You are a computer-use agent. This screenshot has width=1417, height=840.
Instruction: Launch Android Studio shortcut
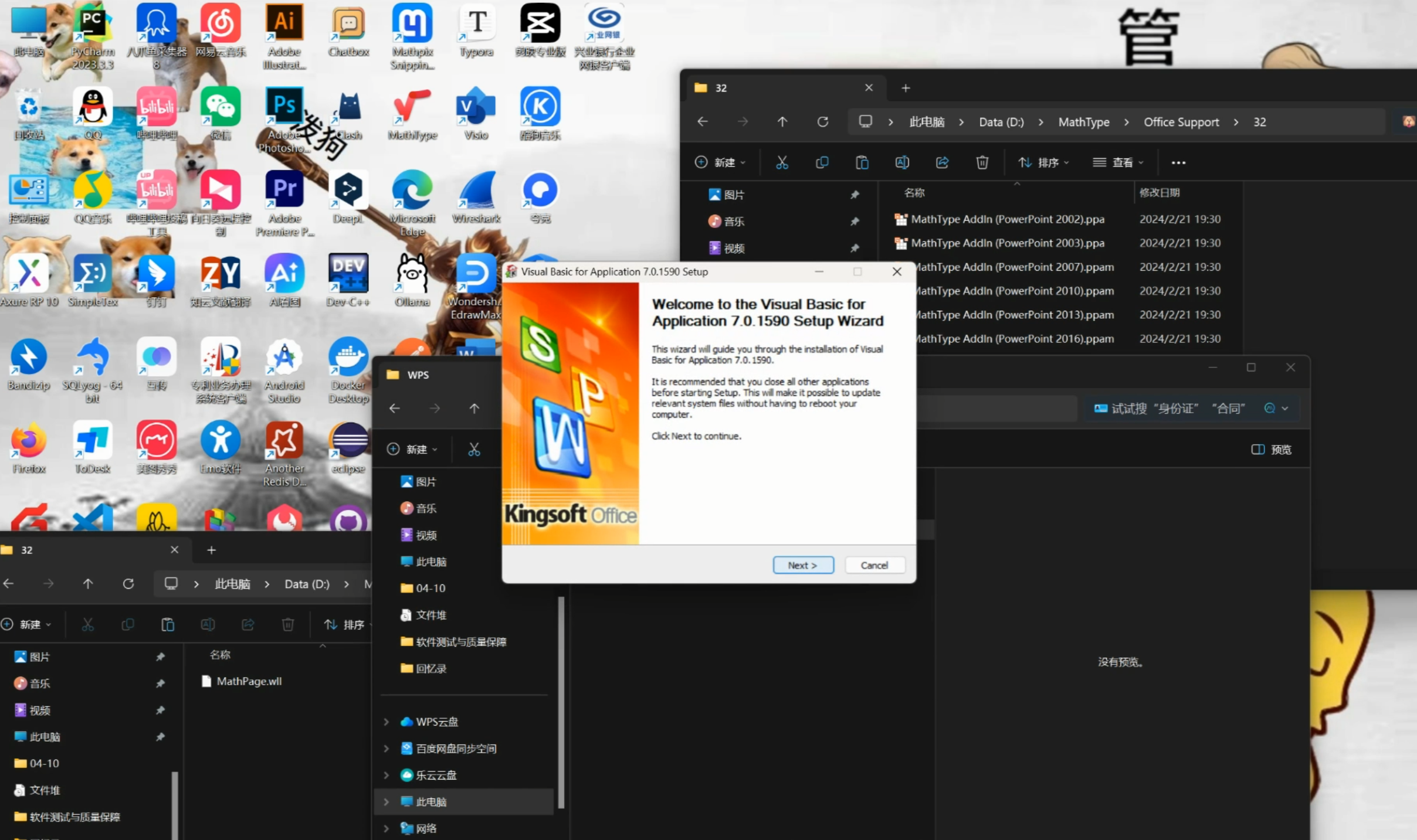[284, 370]
